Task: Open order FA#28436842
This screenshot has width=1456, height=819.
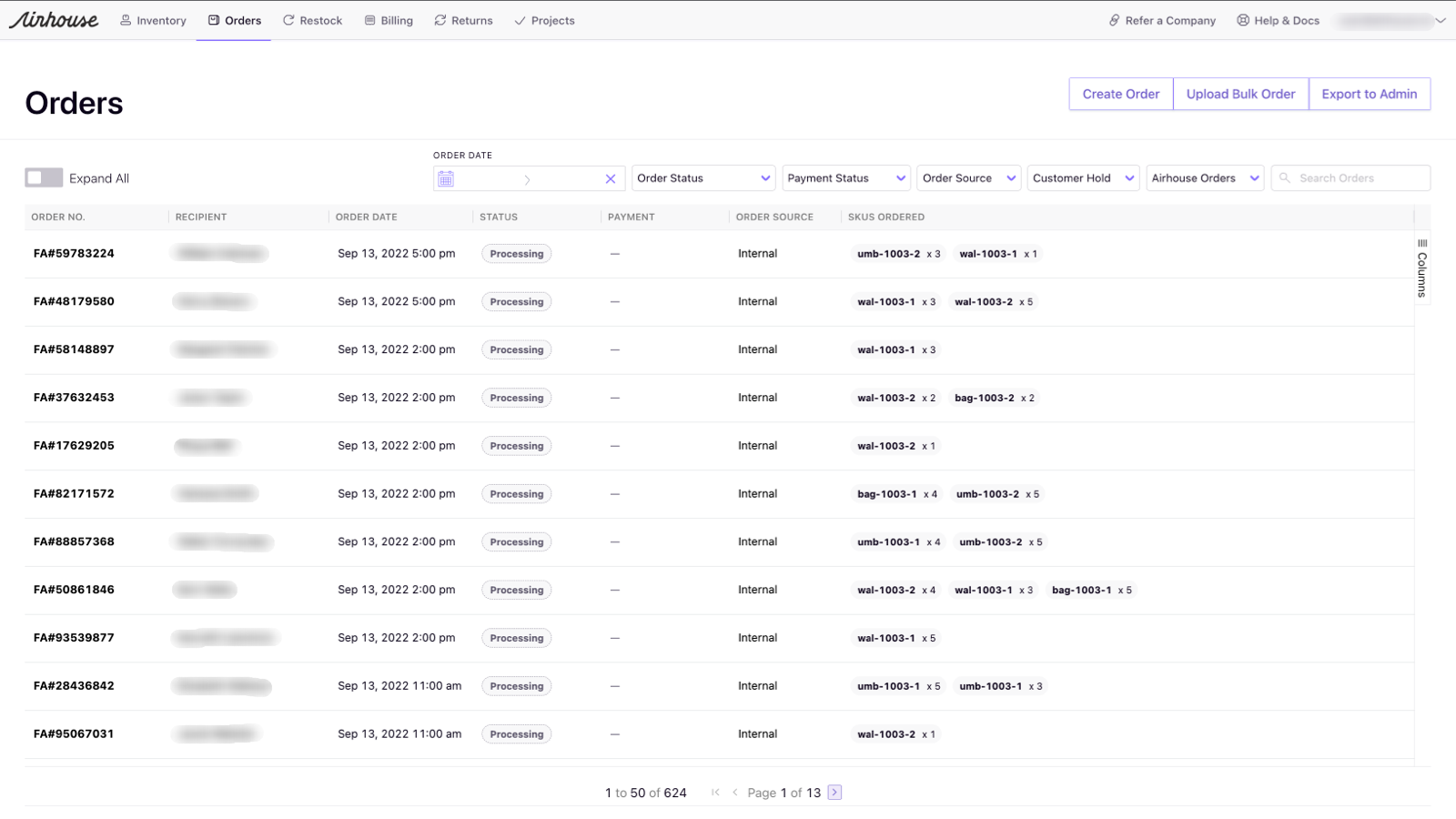Action: (74, 686)
